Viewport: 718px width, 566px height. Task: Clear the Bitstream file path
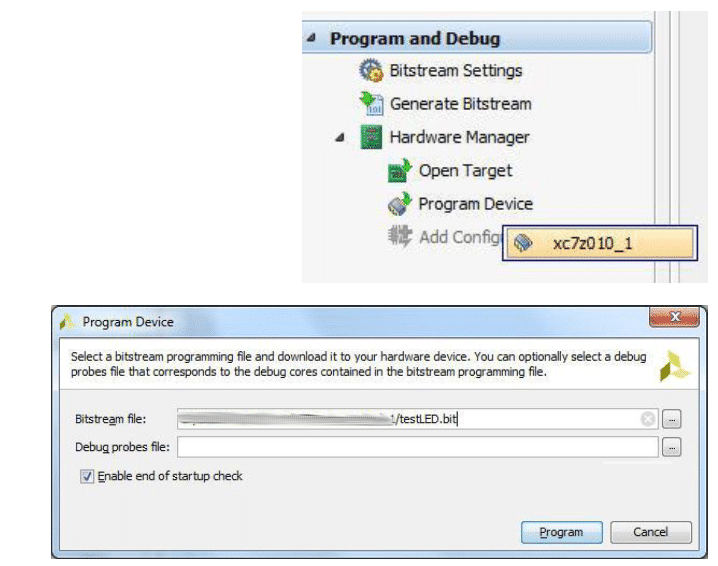click(x=648, y=419)
